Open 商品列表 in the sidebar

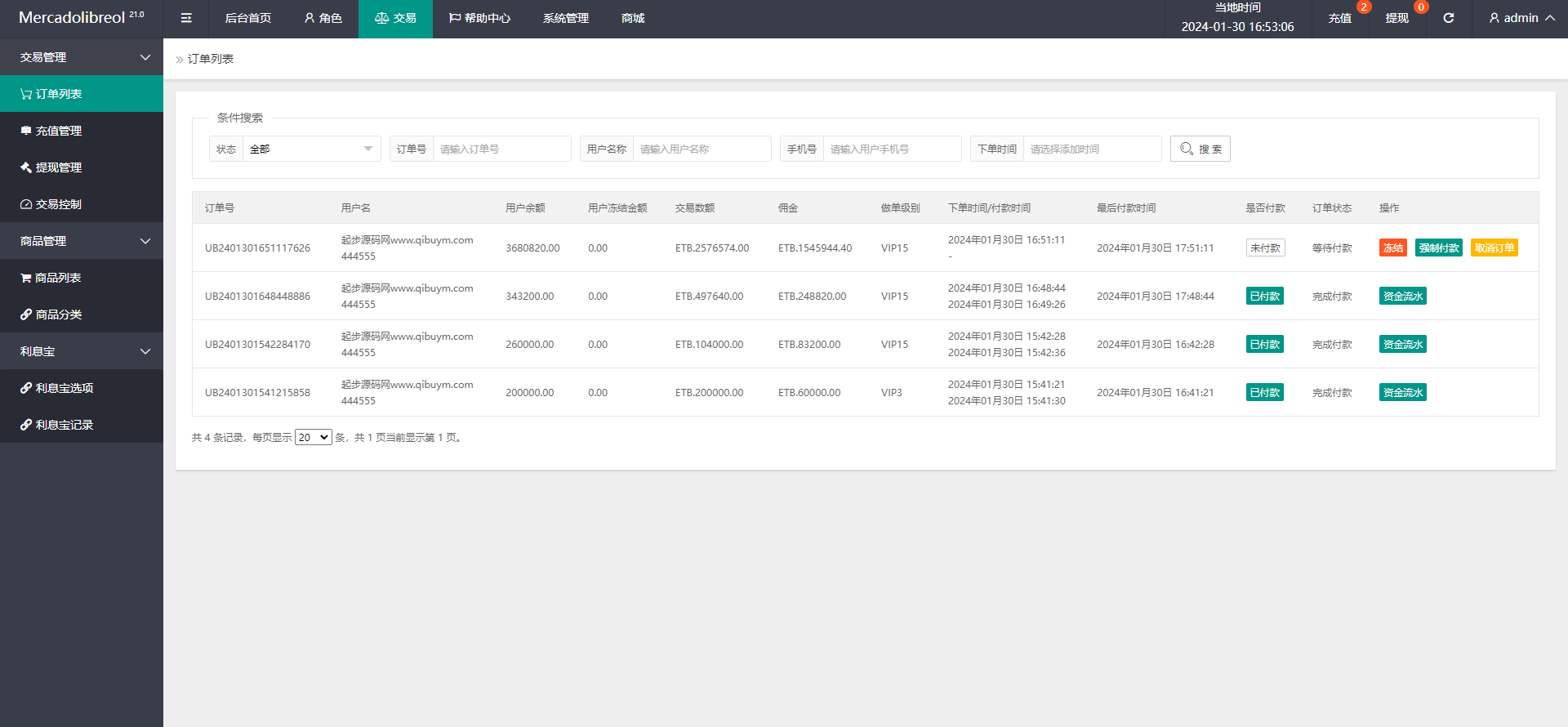click(x=82, y=278)
